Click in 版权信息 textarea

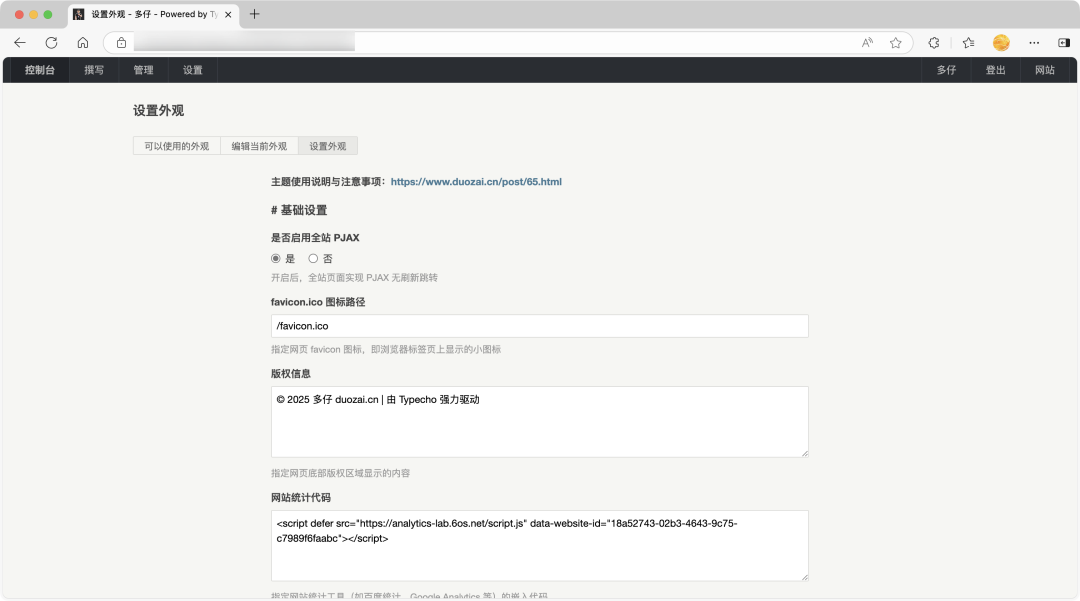pyautogui.click(x=539, y=422)
